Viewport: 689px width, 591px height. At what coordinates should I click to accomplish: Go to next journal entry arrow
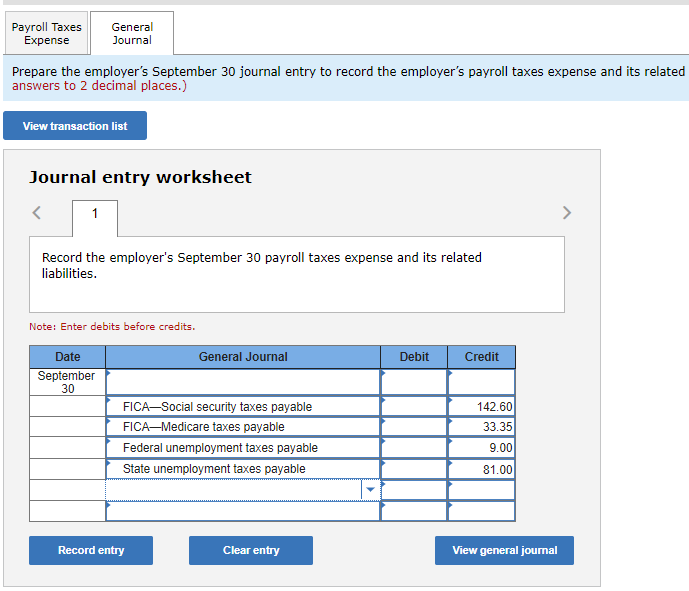click(567, 213)
